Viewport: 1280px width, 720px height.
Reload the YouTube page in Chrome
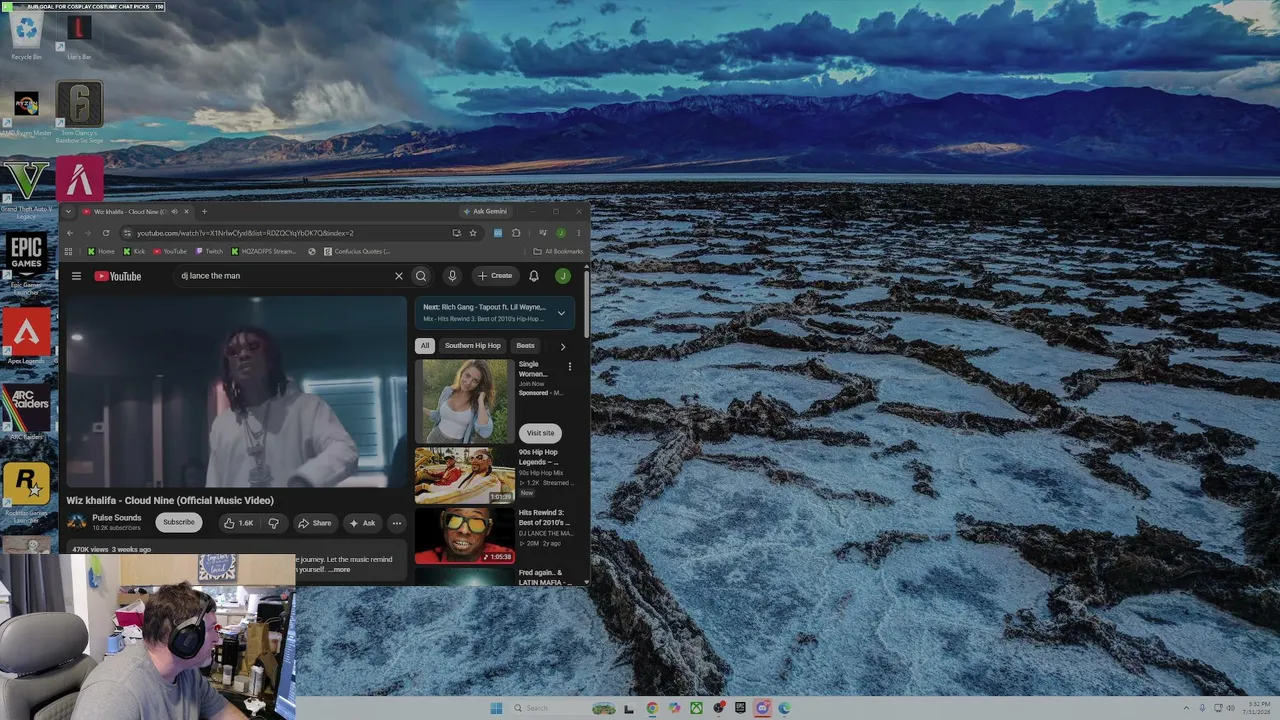click(x=106, y=233)
